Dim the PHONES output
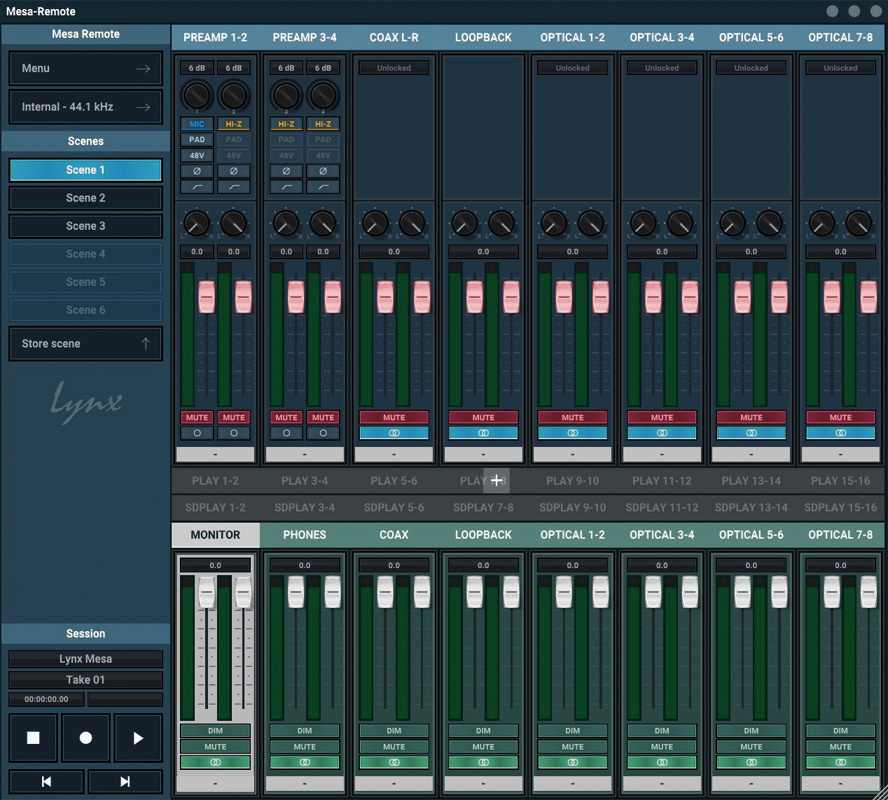 [305, 731]
